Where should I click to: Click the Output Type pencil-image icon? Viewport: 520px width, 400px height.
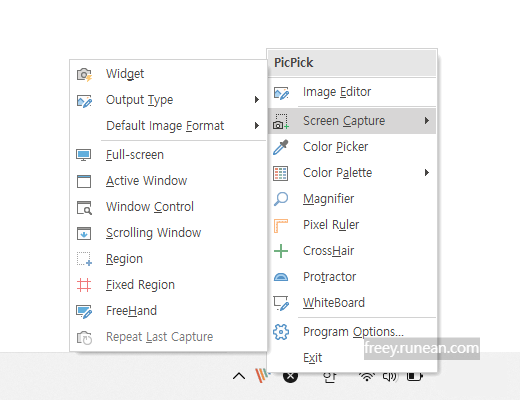(x=84, y=101)
